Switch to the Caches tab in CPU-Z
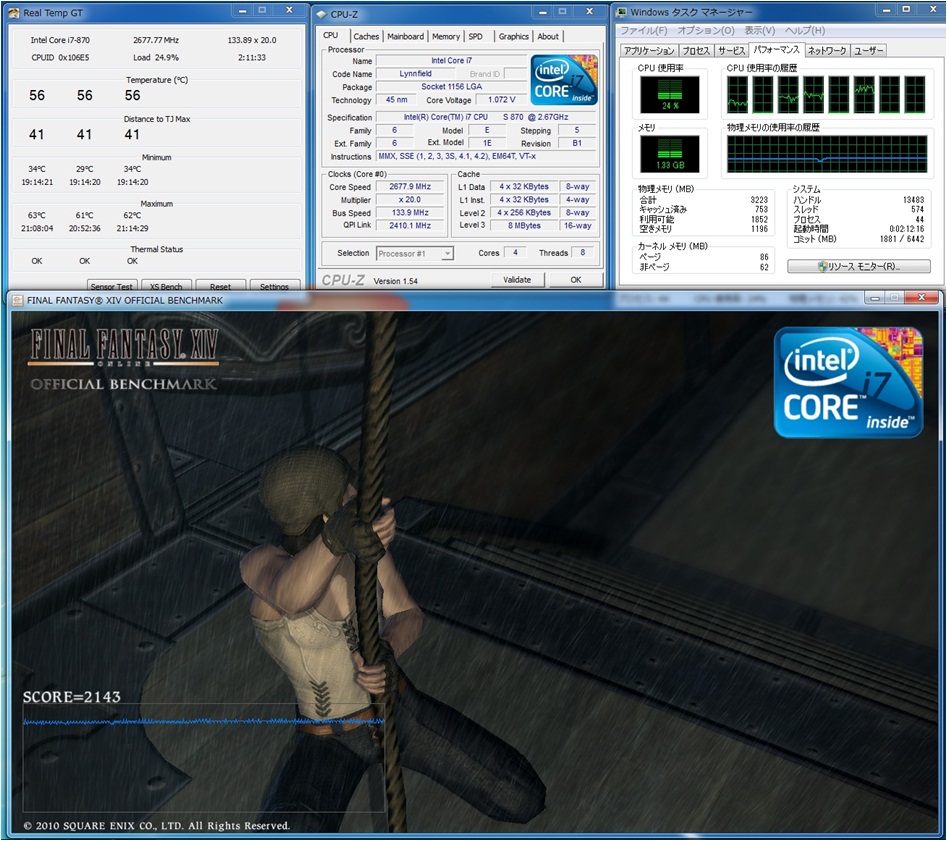 coord(366,37)
